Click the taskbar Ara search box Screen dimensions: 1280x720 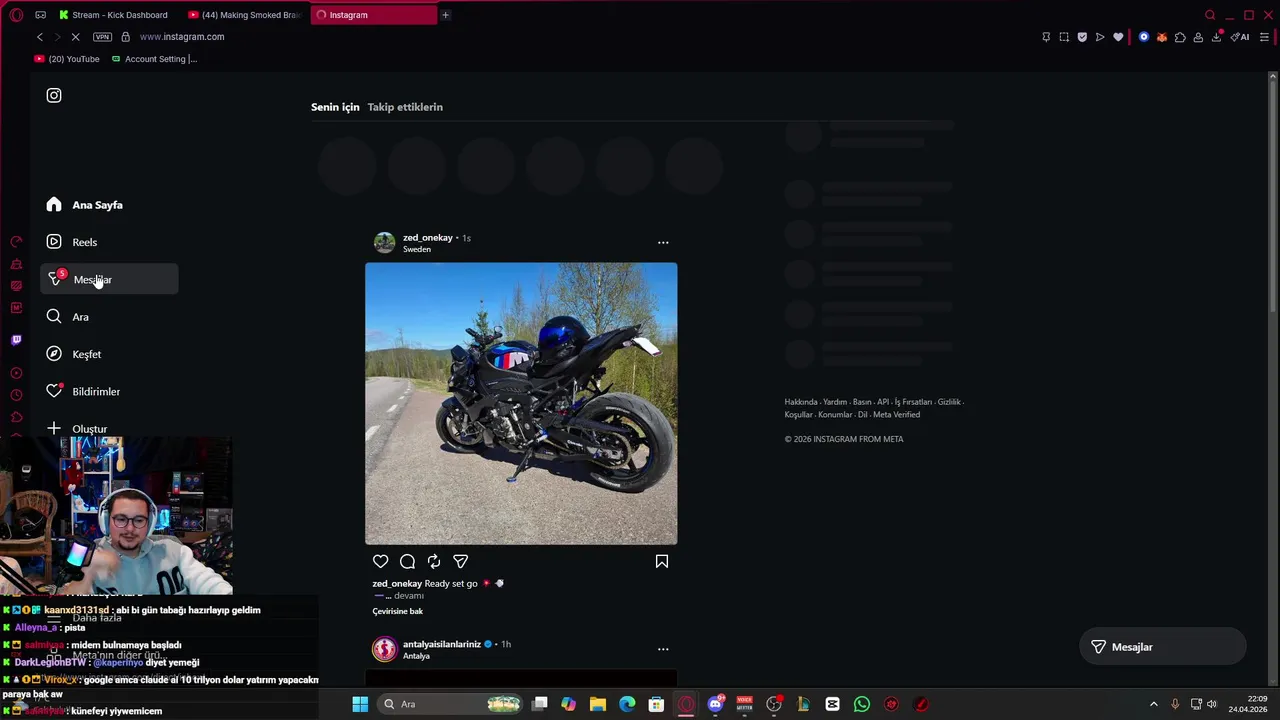[452, 704]
